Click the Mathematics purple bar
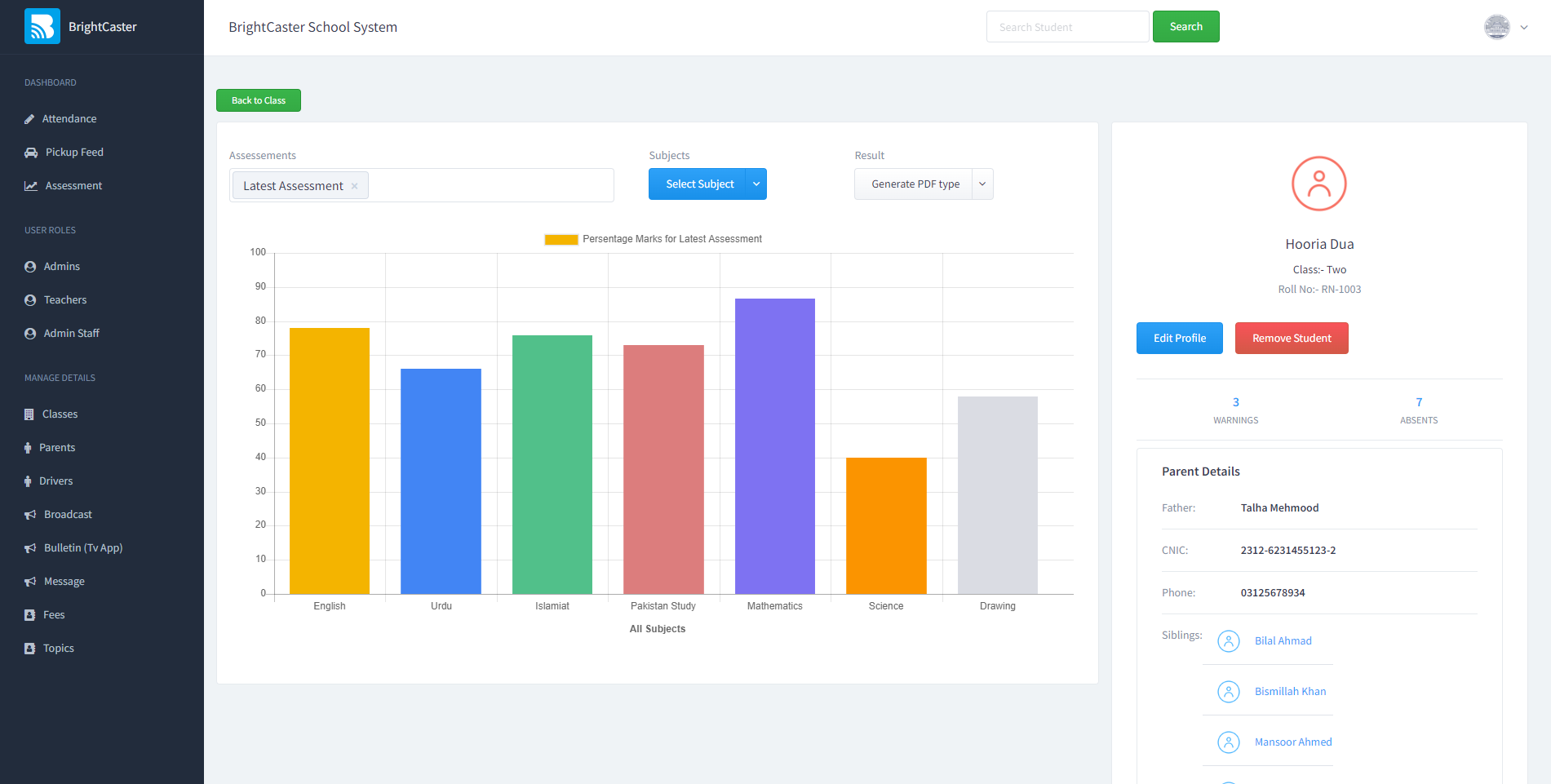Screen dimensions: 1551x784 click(775, 446)
